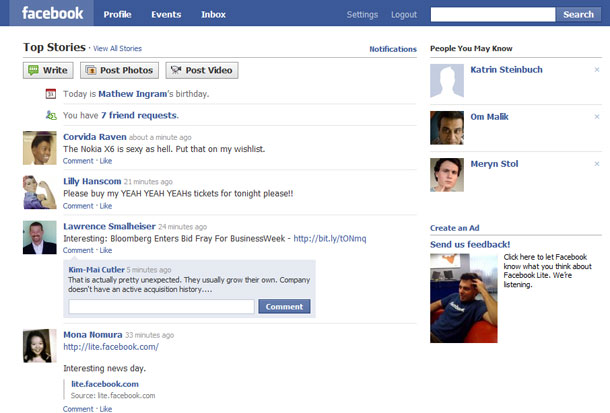Click the feedback ad photo
Screen dimensions: 610x413
(x=464, y=298)
